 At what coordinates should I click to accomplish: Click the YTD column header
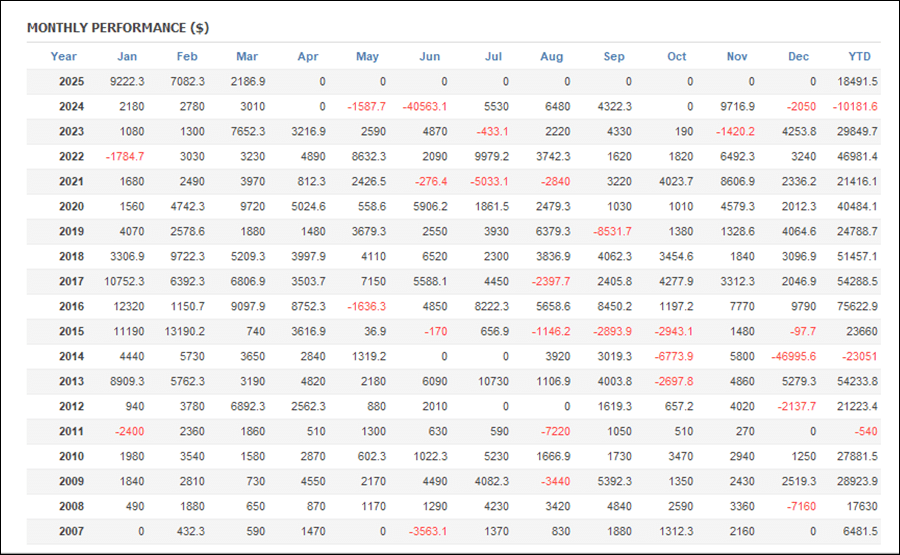[859, 56]
